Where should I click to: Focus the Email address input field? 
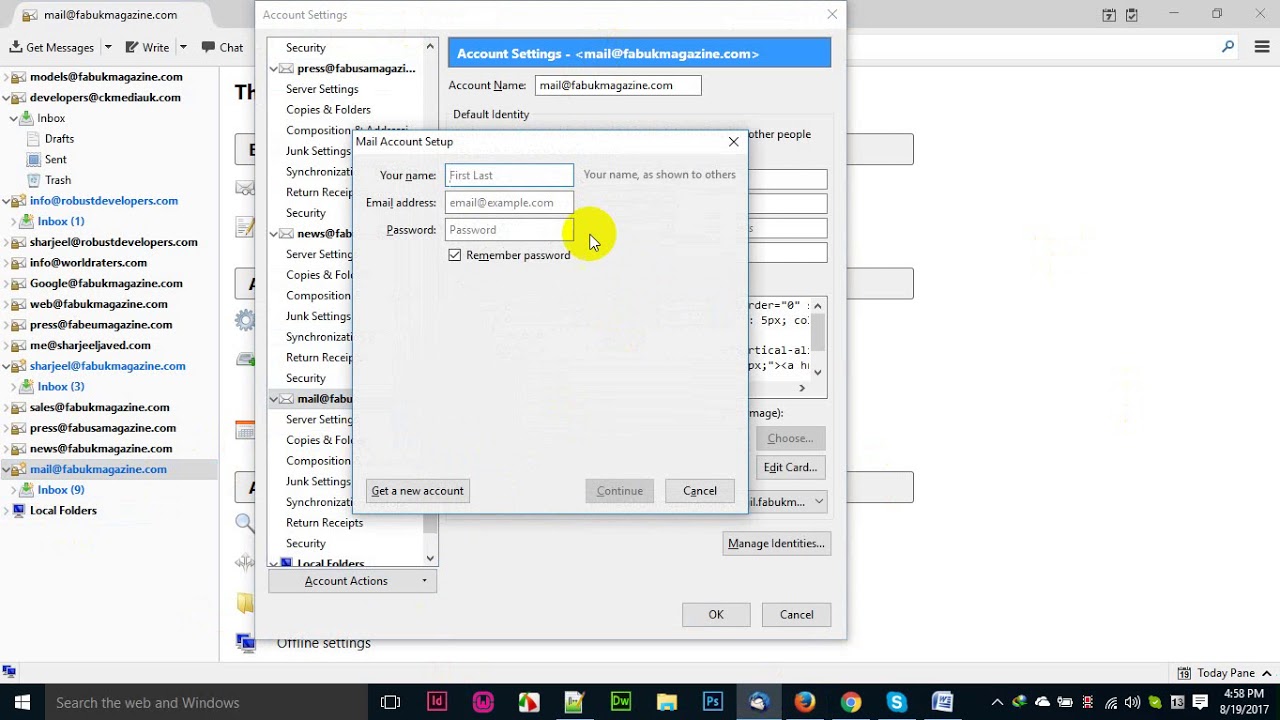point(509,202)
